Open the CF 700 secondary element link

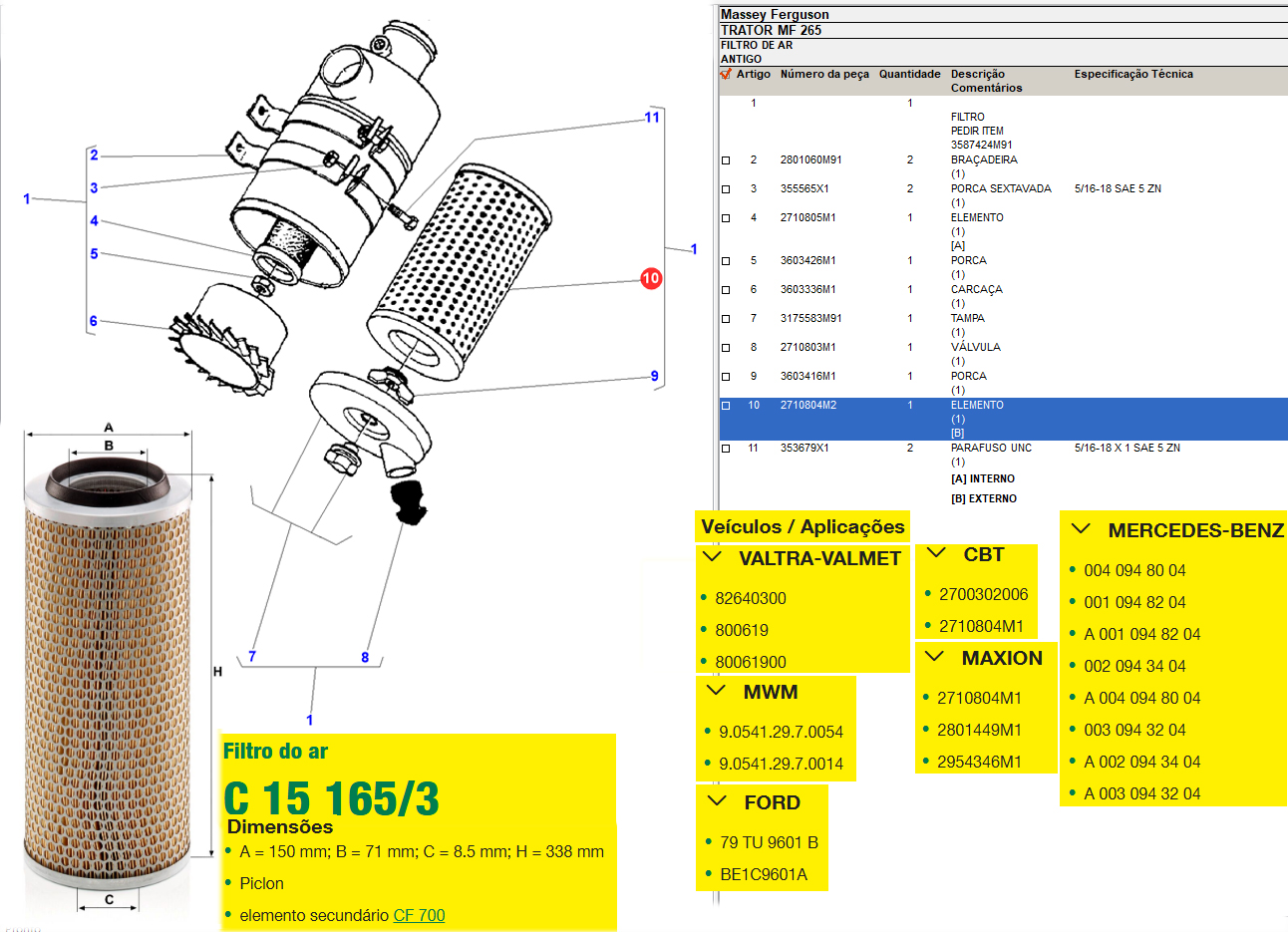(x=419, y=915)
